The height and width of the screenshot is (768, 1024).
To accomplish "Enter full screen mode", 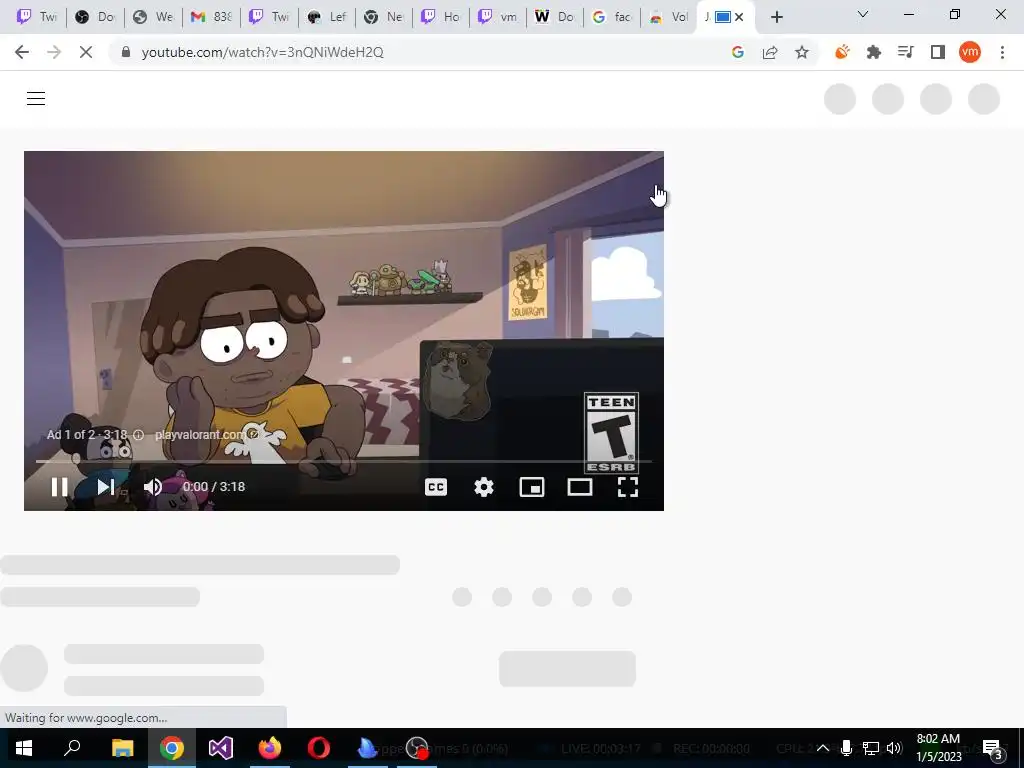I will [x=628, y=487].
